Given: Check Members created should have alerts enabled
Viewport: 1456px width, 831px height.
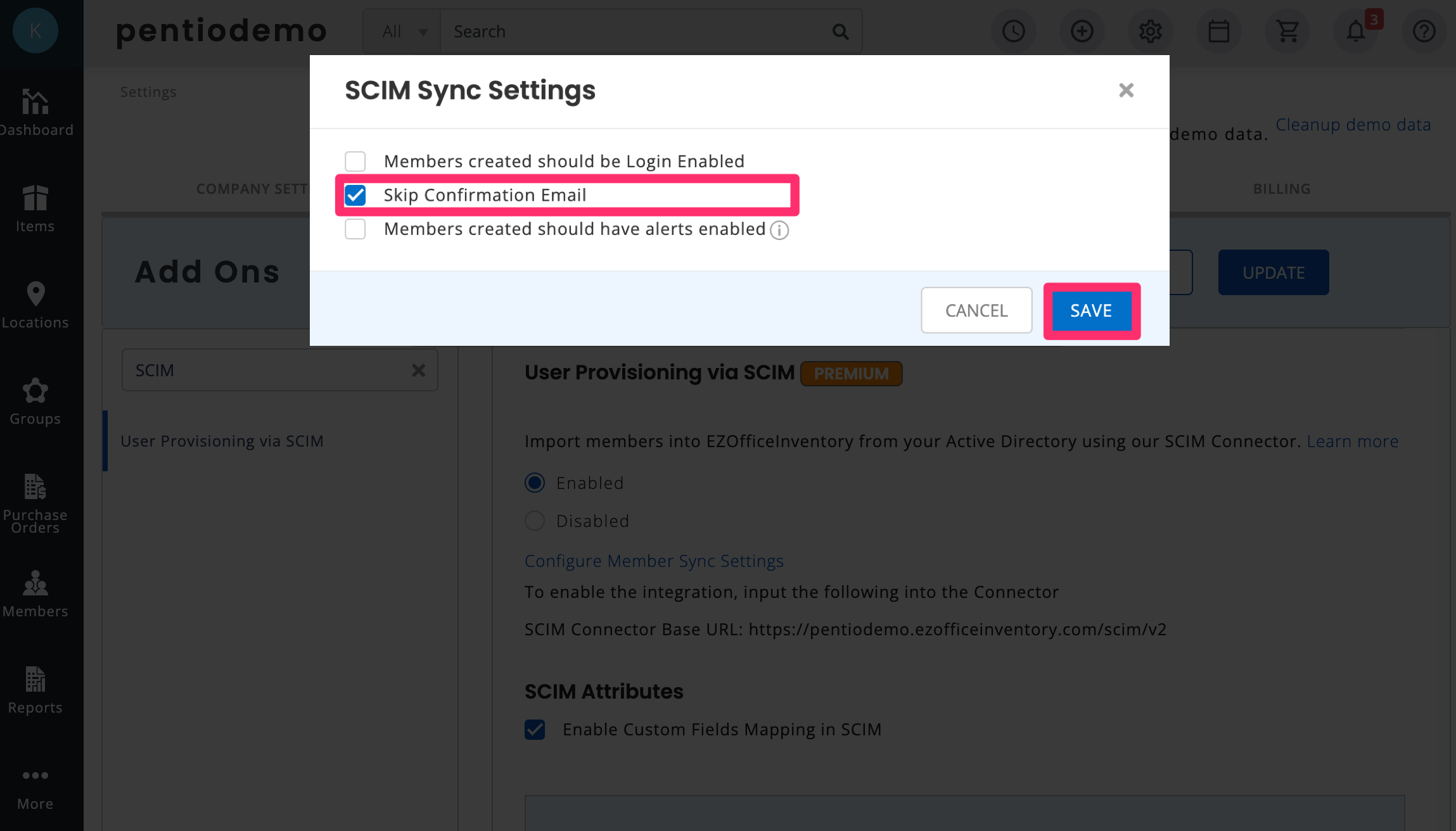Looking at the screenshot, I should [355, 229].
